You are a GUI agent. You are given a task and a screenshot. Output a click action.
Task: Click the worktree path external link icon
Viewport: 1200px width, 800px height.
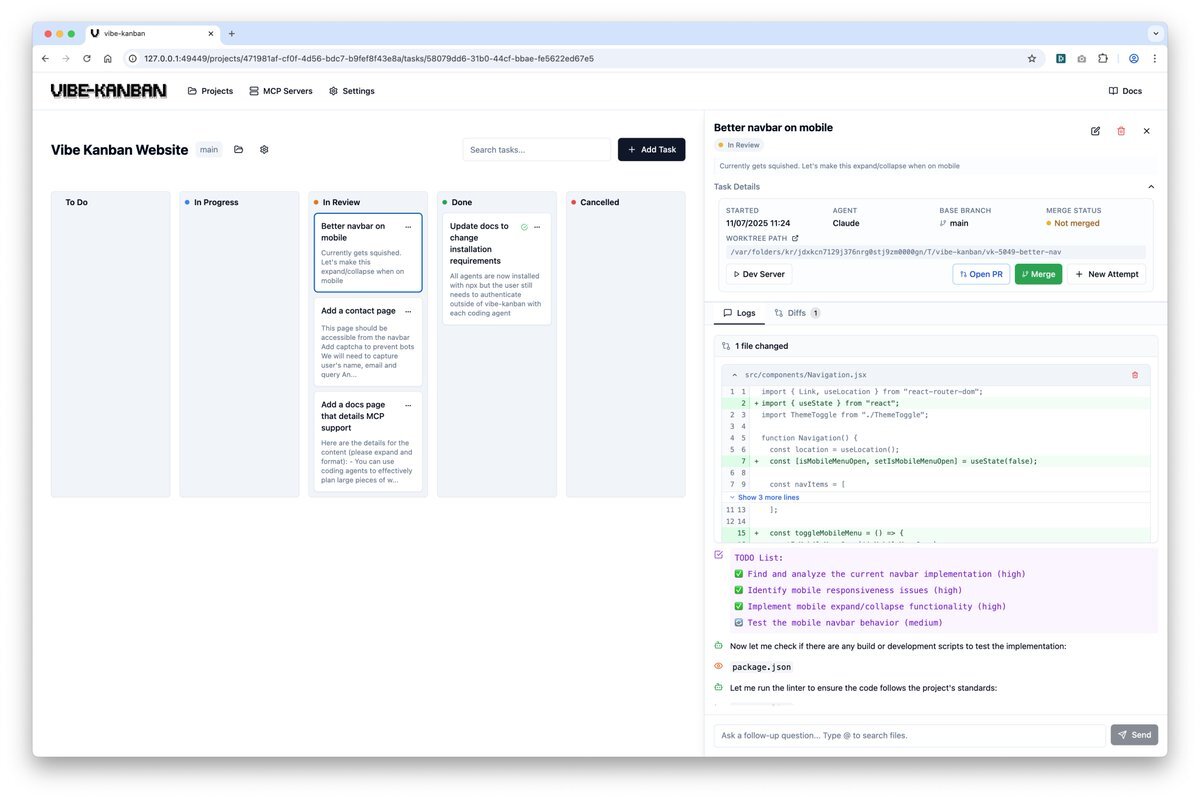(x=796, y=239)
